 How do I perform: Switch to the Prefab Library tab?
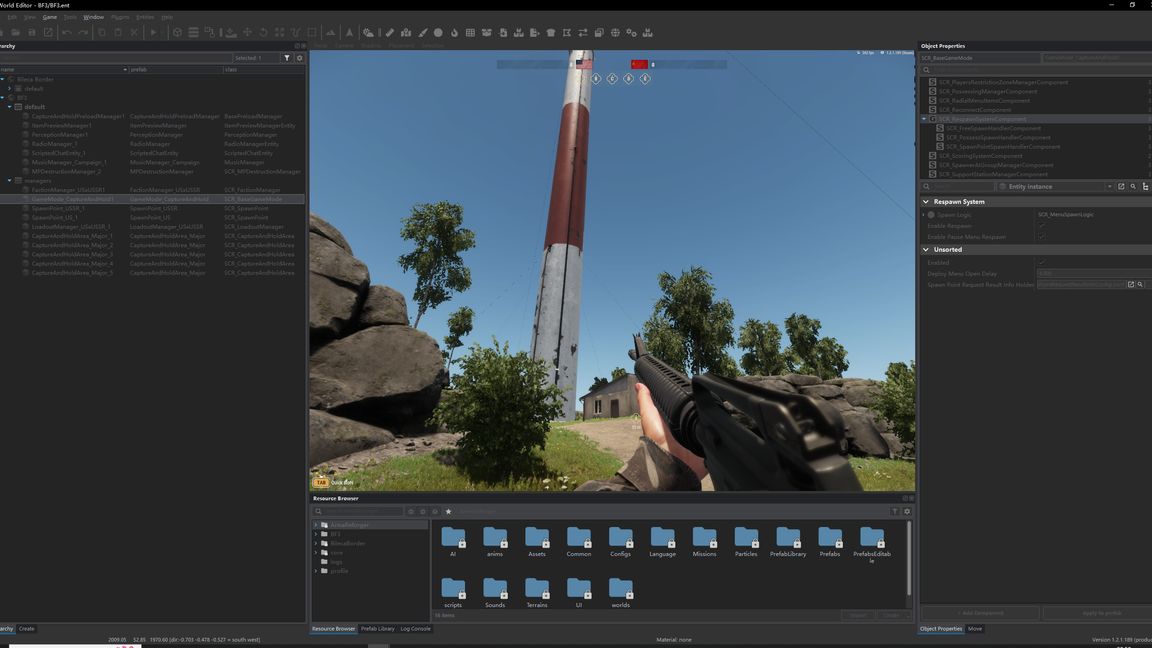point(377,629)
